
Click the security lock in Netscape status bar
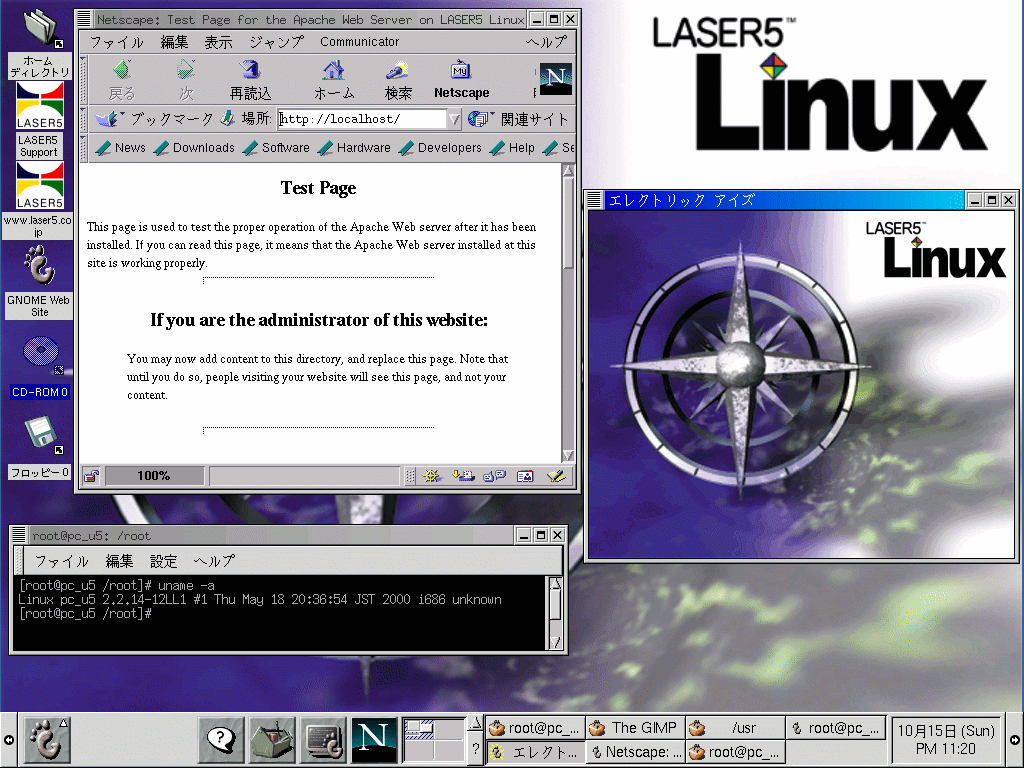point(91,476)
